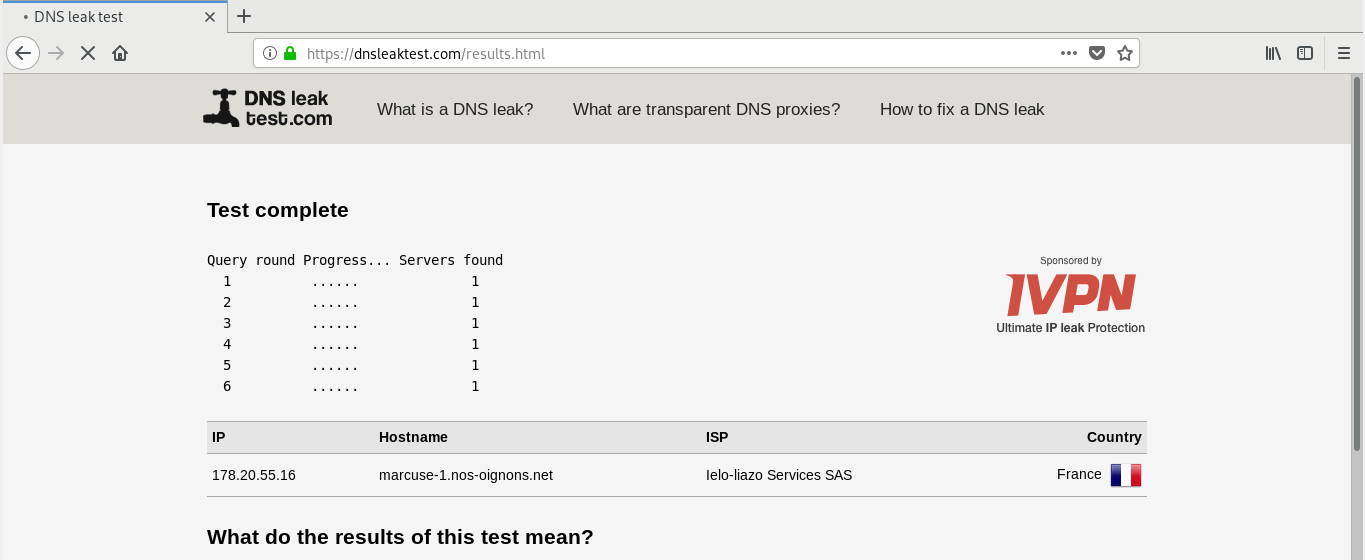1365x560 pixels.
Task: Open a new browser tab
Action: pyautogui.click(x=244, y=16)
